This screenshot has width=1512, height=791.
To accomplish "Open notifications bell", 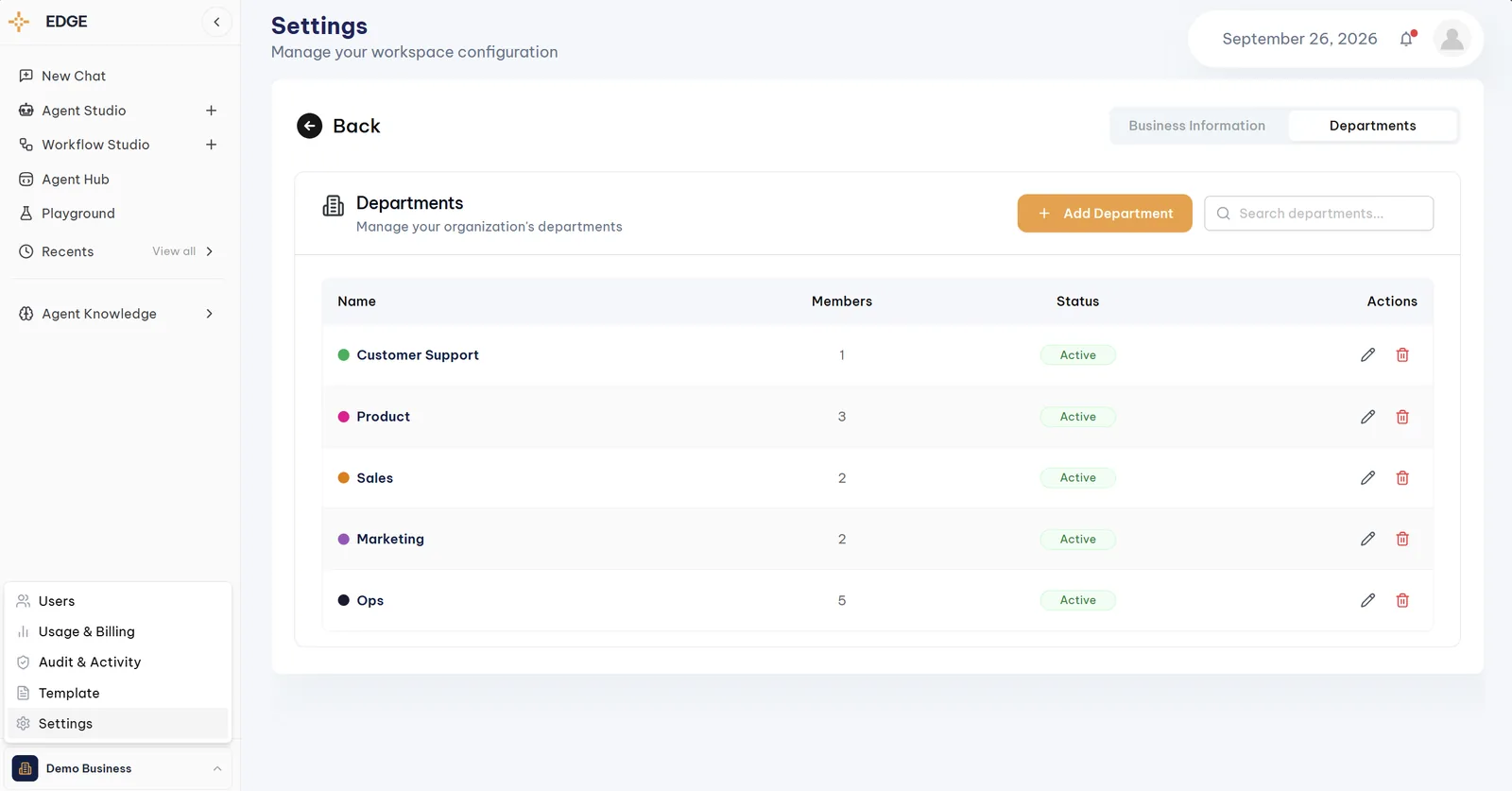I will coord(1407,39).
